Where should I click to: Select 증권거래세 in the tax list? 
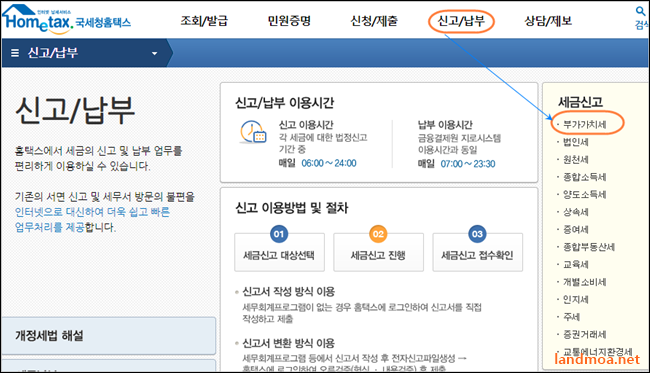[x=585, y=334]
